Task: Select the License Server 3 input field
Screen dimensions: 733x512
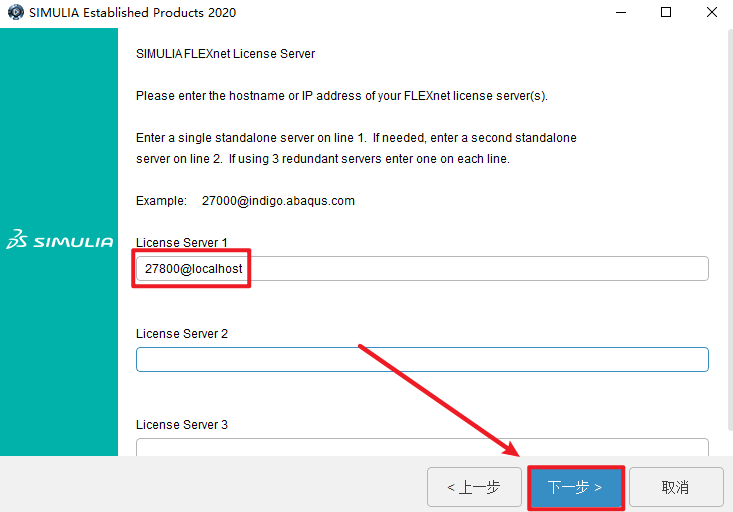Action: click(422, 448)
